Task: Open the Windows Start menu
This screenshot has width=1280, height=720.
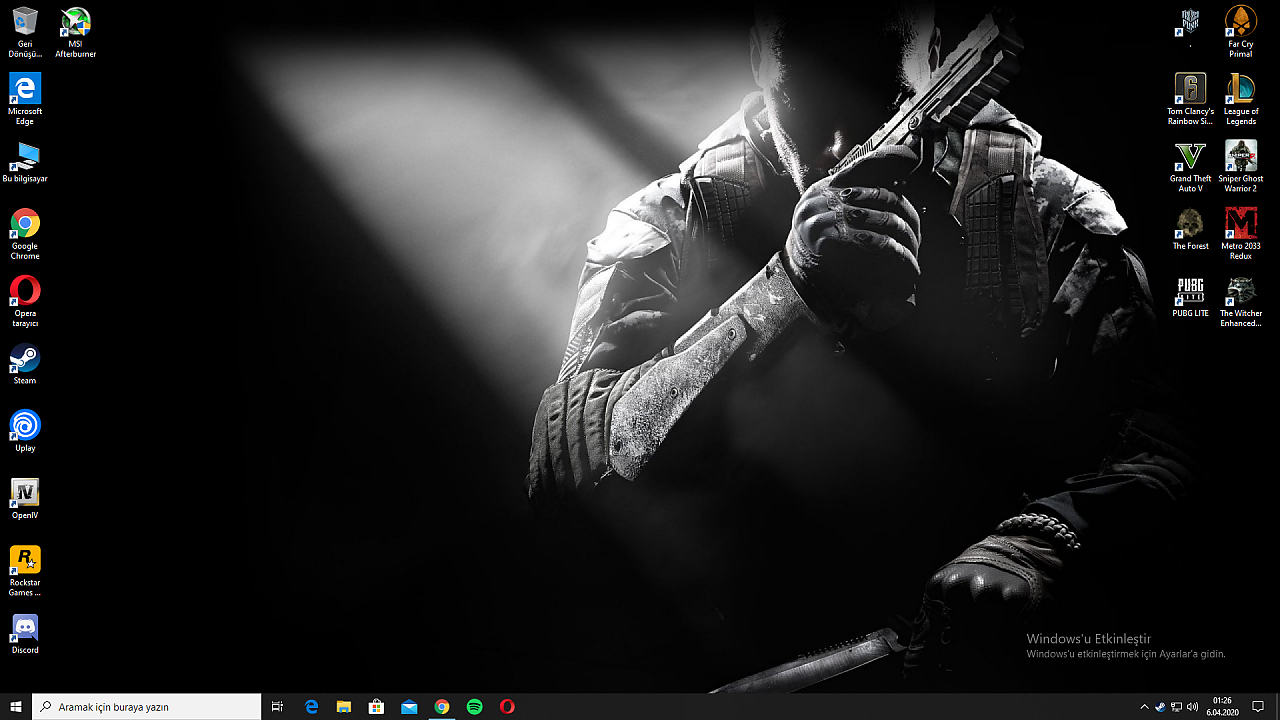Action: 16,706
